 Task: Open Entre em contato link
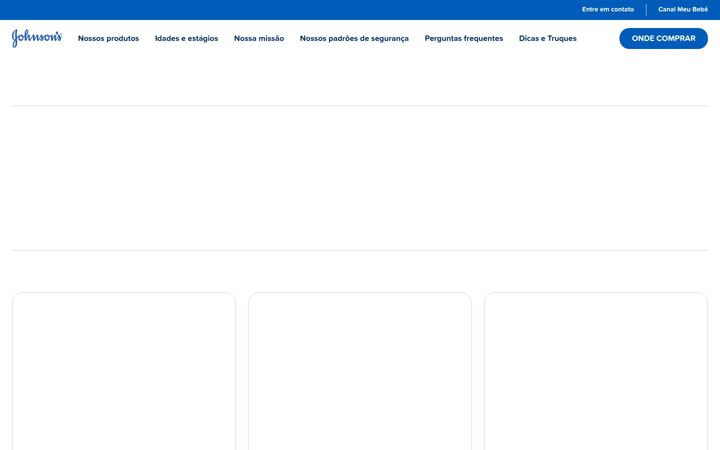coord(608,9)
